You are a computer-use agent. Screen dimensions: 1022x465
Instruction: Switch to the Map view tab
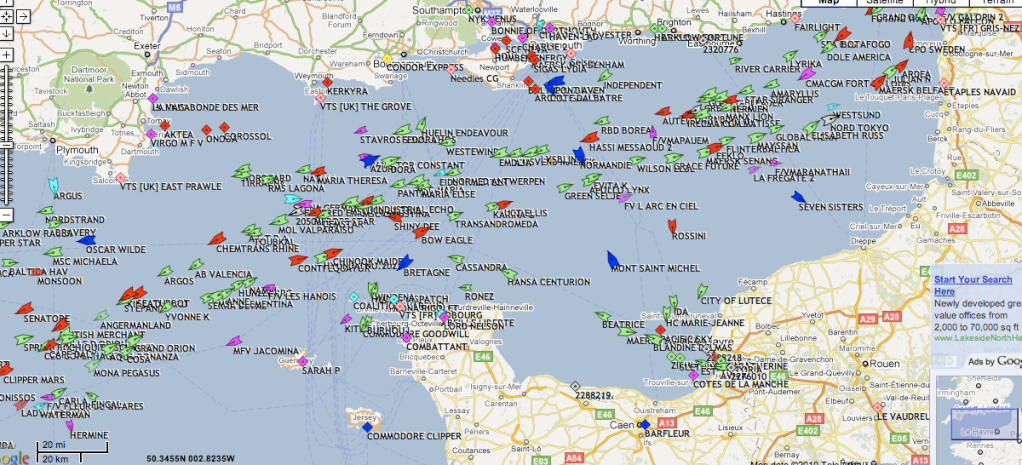tap(828, 3)
